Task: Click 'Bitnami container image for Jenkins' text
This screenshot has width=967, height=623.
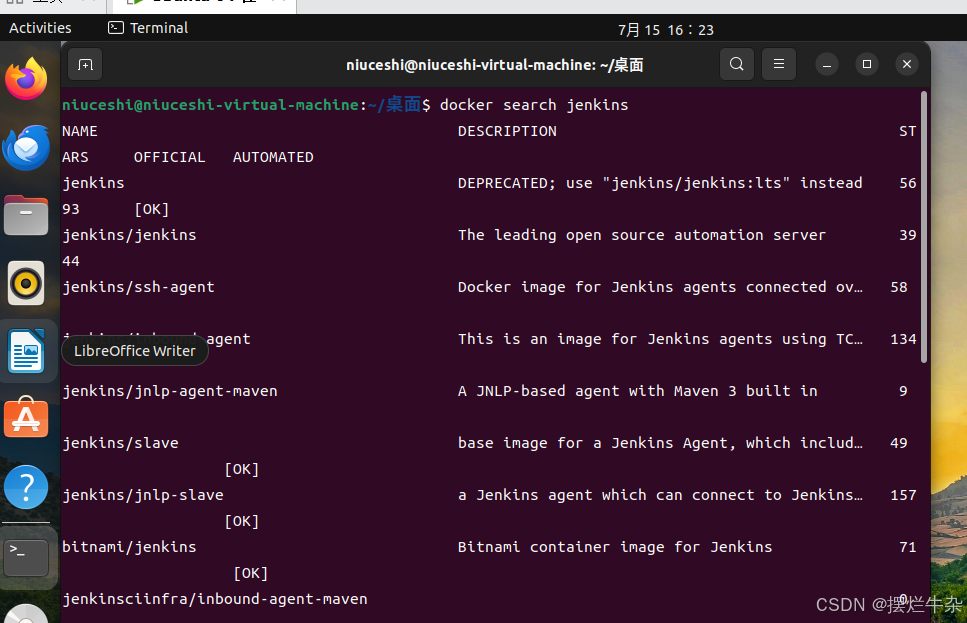Action: pyautogui.click(x=615, y=547)
